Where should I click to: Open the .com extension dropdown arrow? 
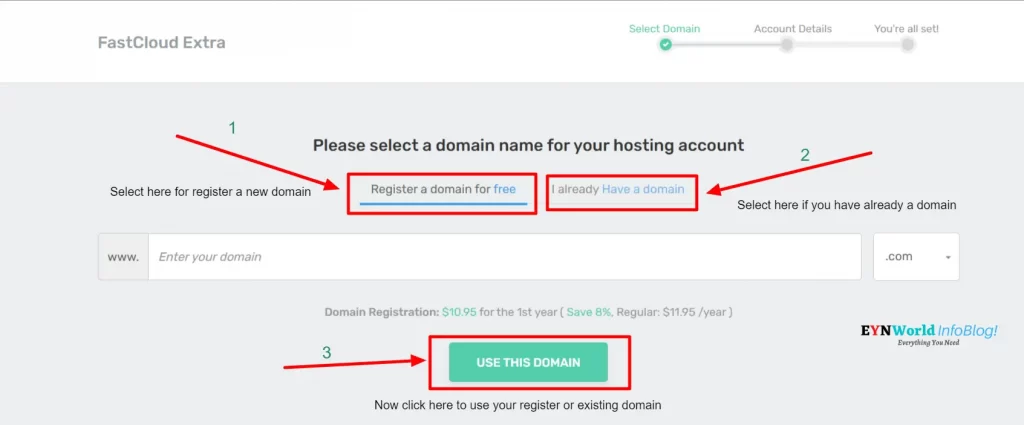coord(948,257)
